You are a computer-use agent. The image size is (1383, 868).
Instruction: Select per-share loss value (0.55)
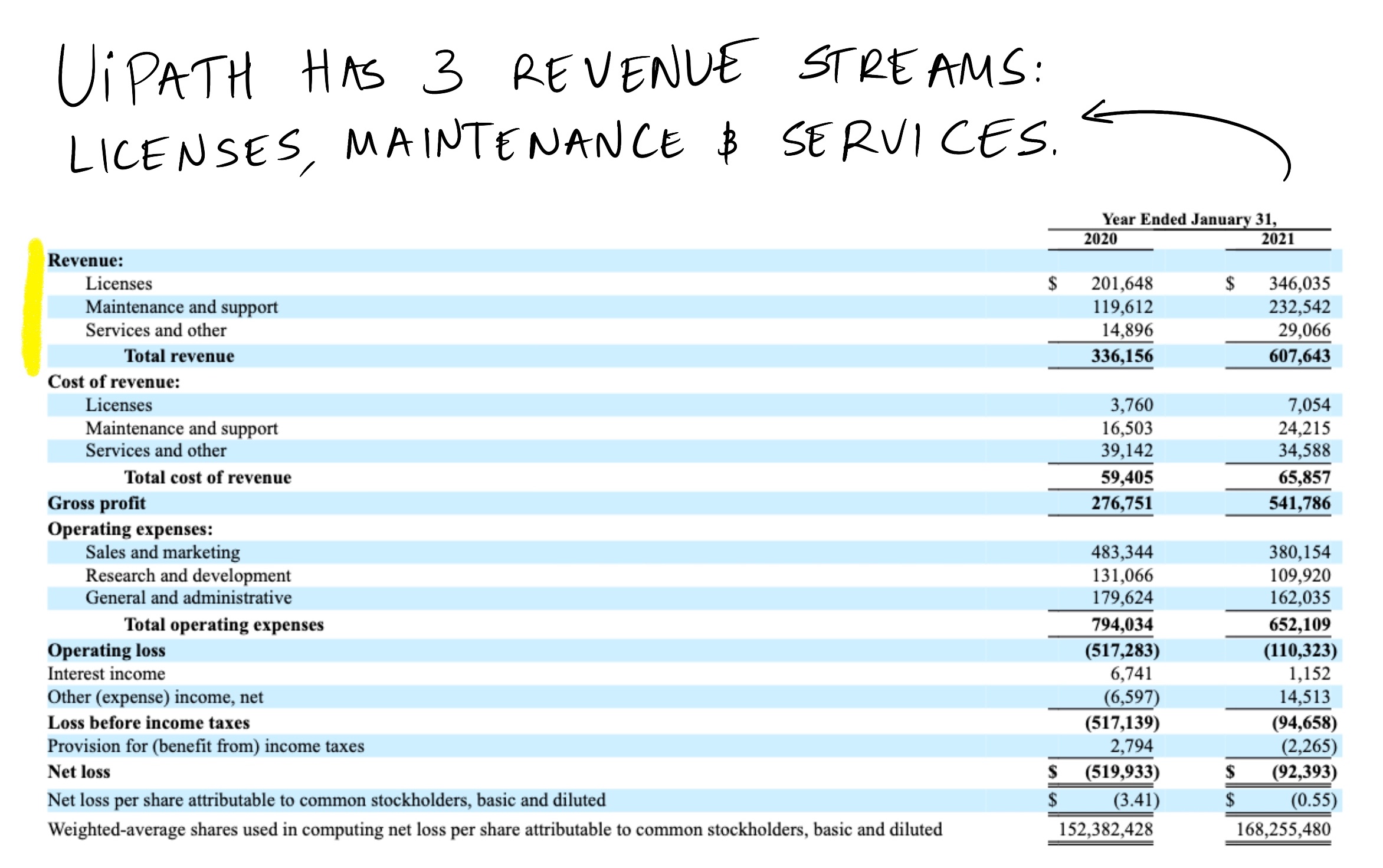click(x=1313, y=801)
